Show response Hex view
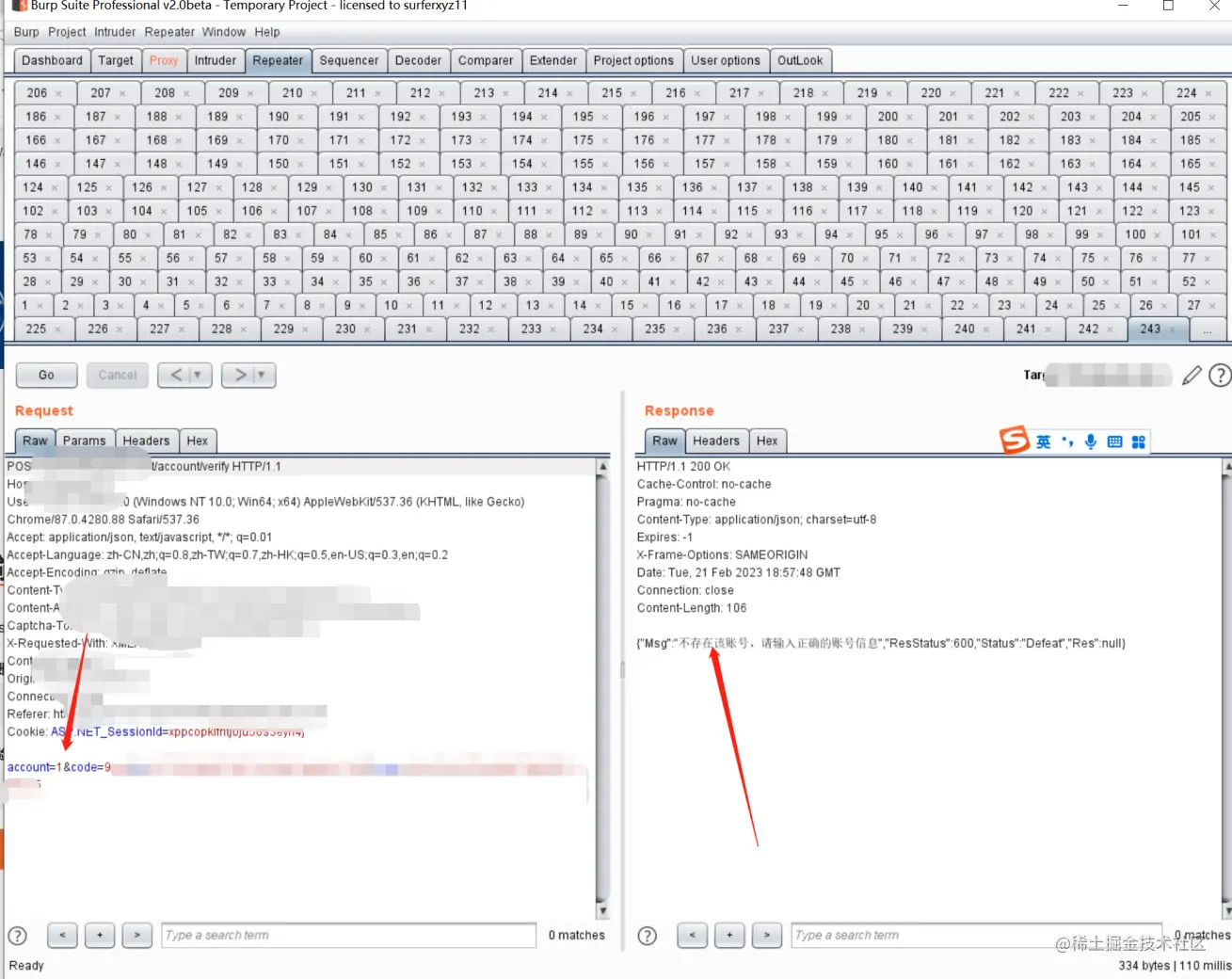The image size is (1232, 979). (x=767, y=441)
